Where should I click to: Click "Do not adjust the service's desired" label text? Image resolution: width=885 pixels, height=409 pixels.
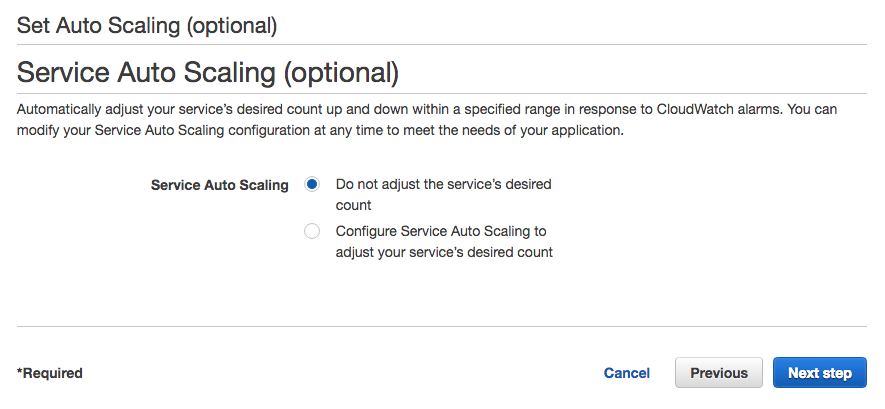pos(443,185)
